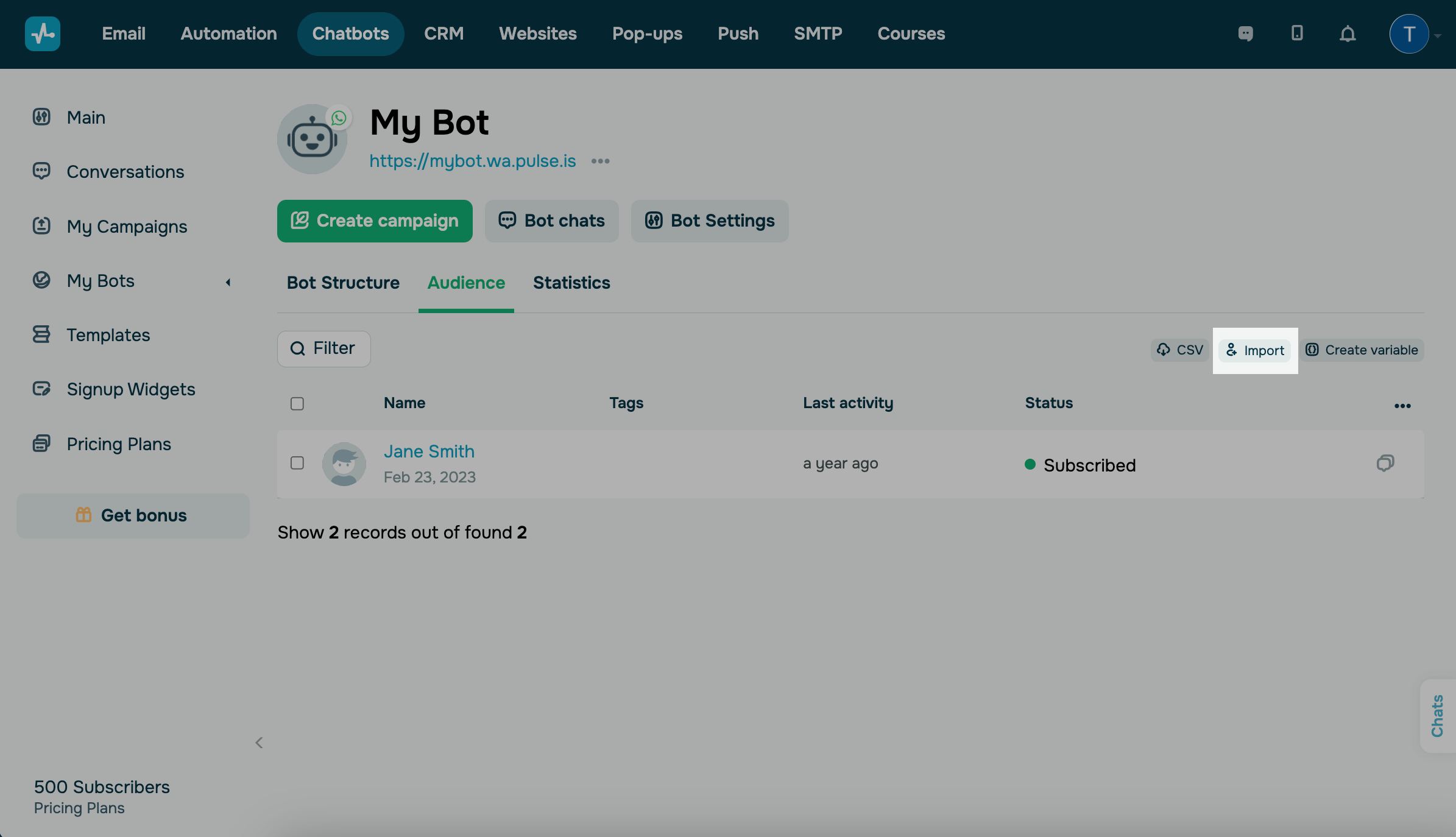Open column options dots in table header
The image size is (1456, 837).
pos(1402,406)
